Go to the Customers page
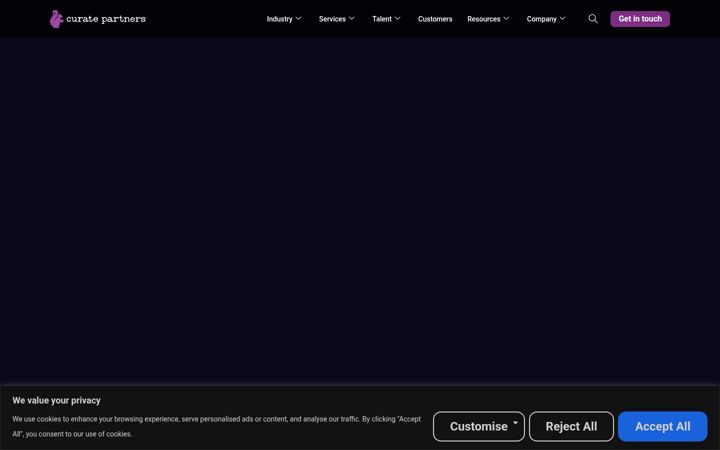This screenshot has height=450, width=720. [435, 19]
